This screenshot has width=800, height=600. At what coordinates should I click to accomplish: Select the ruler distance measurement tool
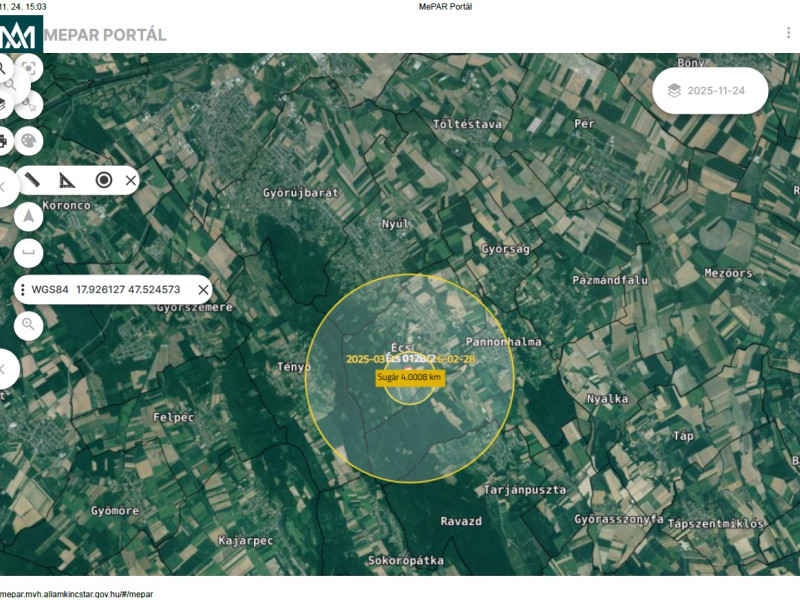pos(32,180)
